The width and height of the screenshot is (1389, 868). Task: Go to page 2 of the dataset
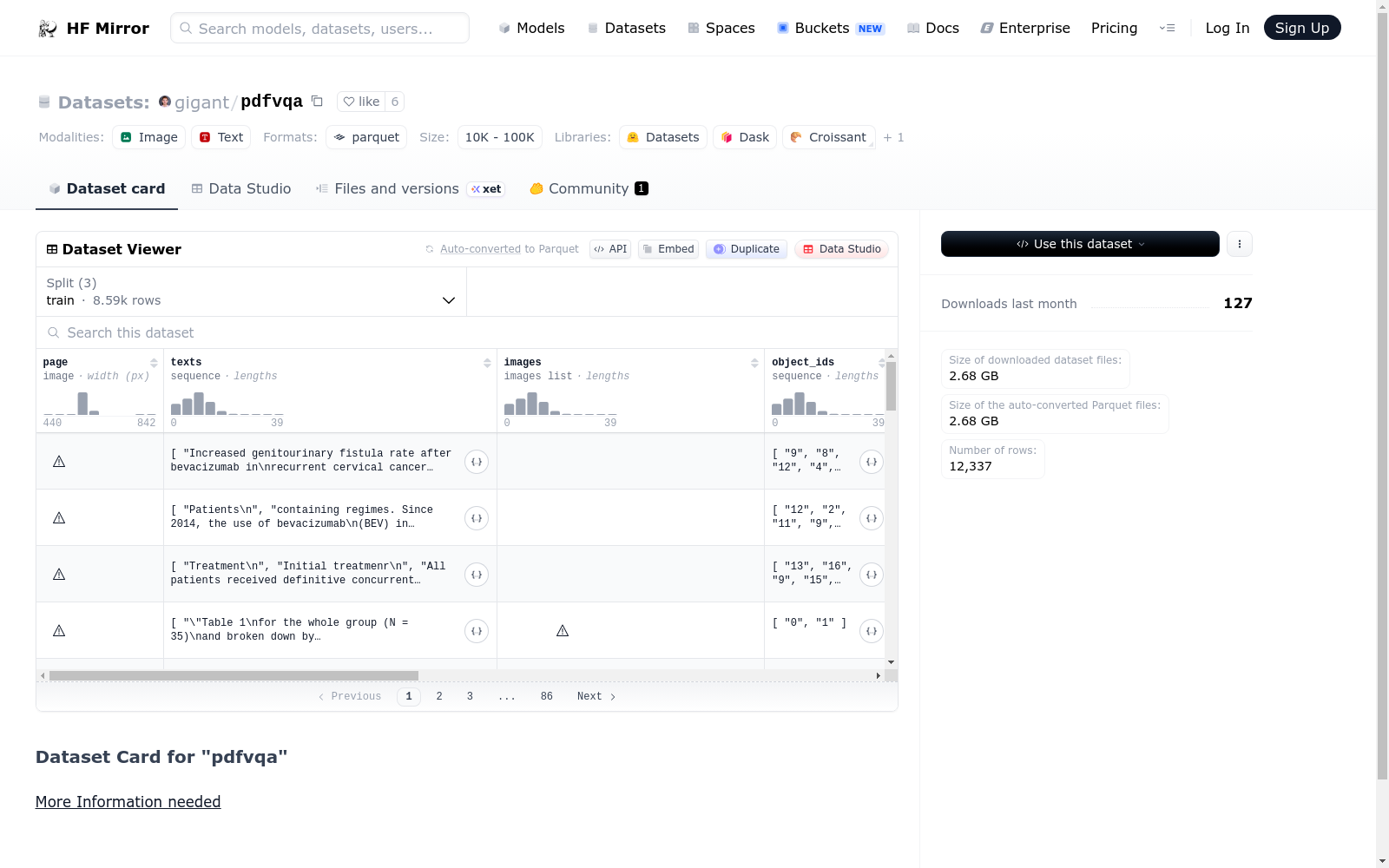tap(439, 696)
